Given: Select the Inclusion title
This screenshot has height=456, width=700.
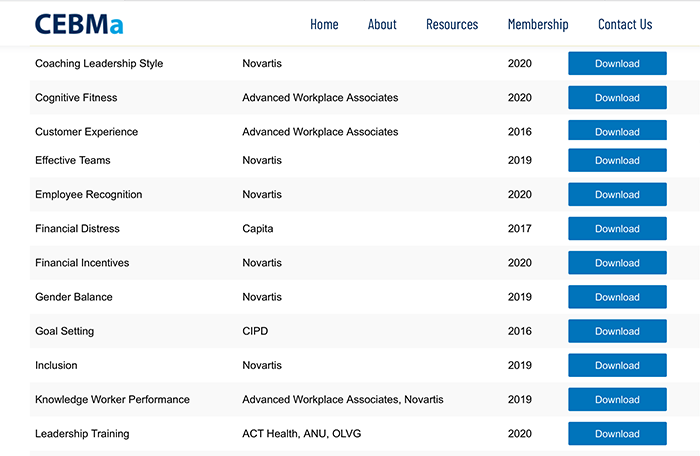Looking at the screenshot, I should tap(56, 365).
